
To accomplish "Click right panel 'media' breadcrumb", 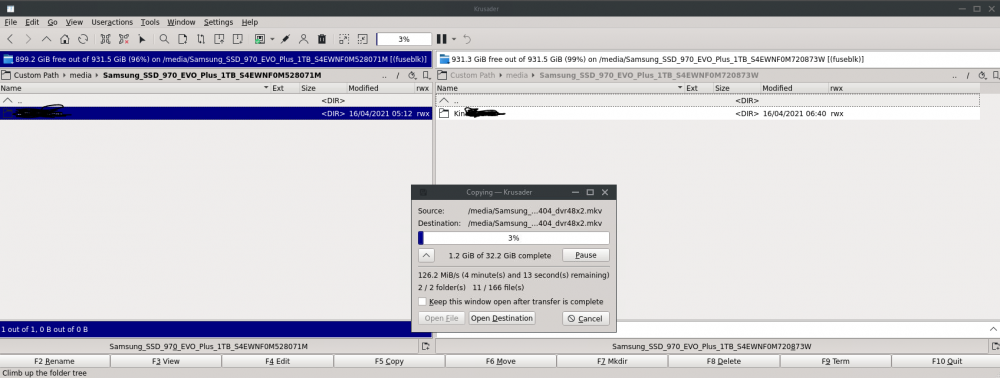I will tap(517, 75).
